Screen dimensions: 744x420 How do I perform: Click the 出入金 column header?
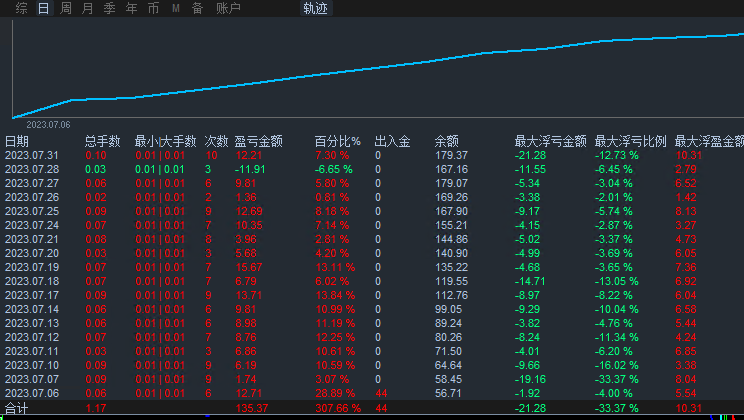(x=392, y=141)
